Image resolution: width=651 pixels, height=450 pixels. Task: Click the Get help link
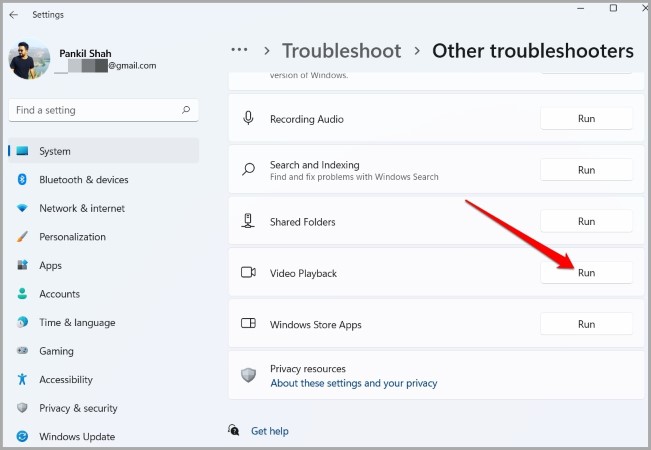[x=269, y=431]
